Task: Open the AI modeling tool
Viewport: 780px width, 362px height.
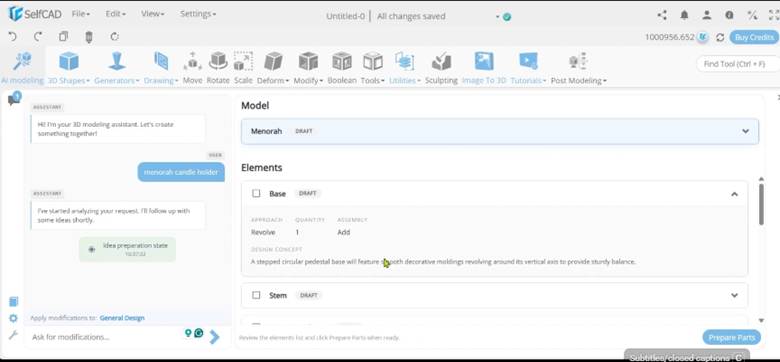Action: click(22, 67)
